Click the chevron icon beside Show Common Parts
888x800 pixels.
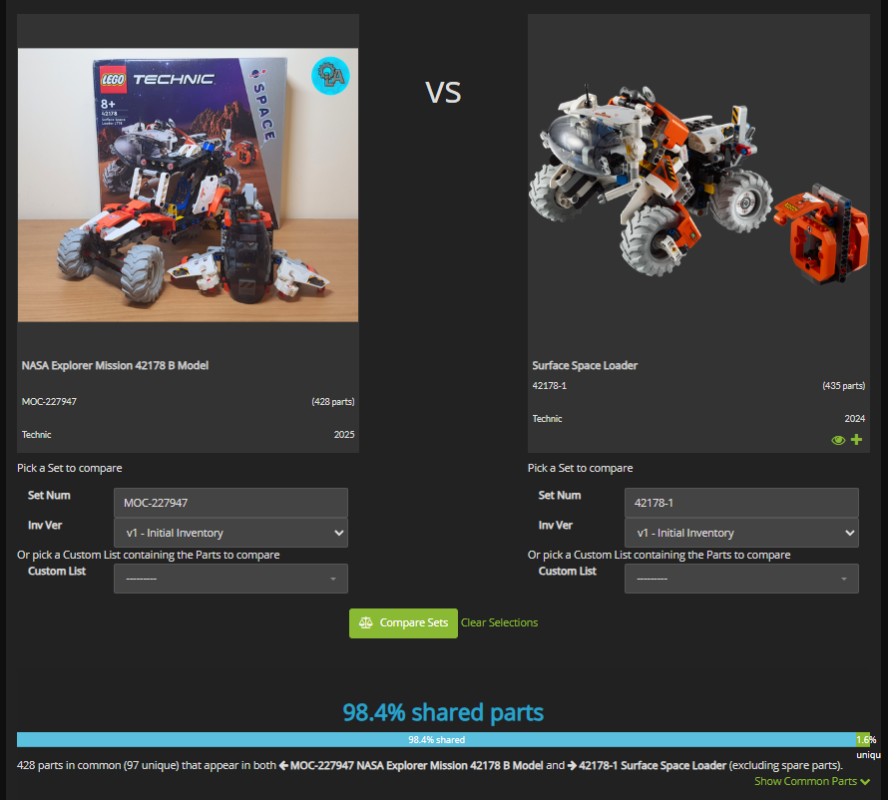865,782
